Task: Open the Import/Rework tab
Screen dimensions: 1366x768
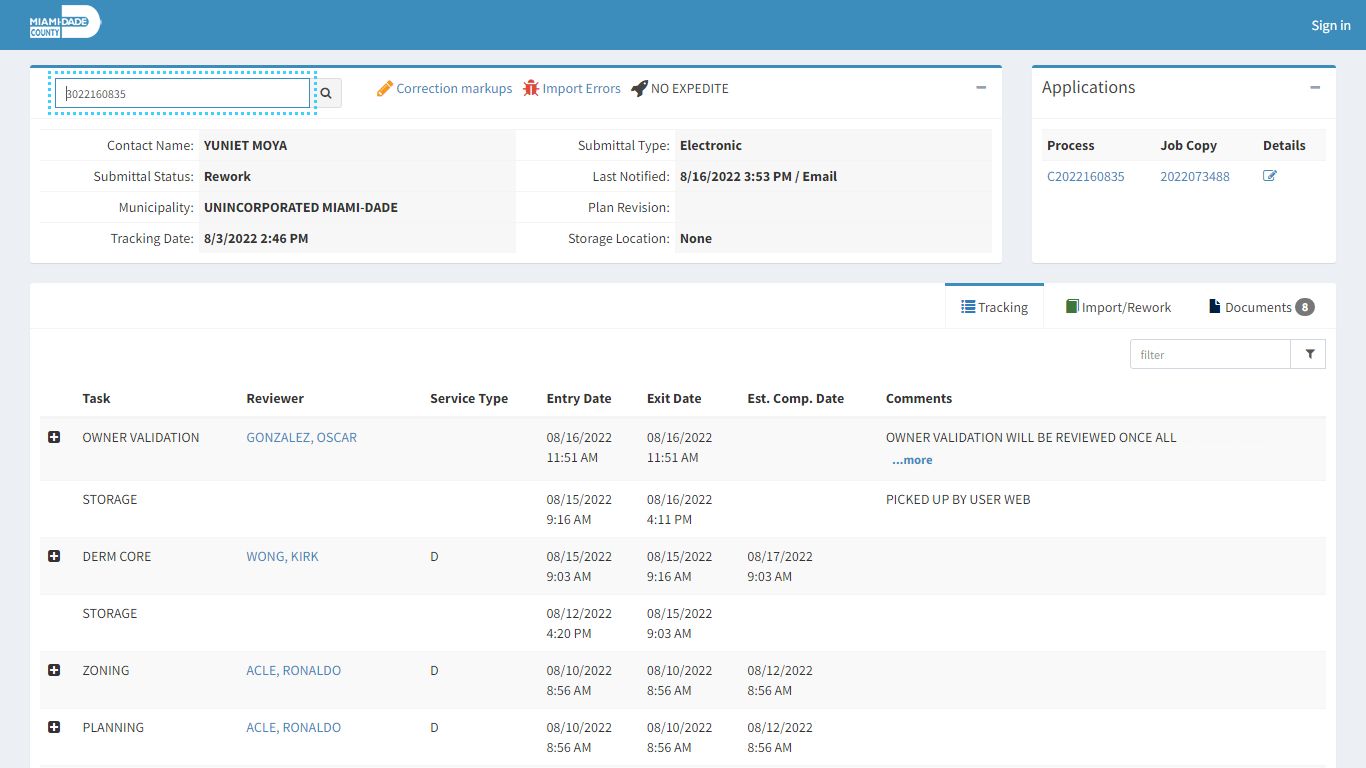Action: [x=1118, y=307]
